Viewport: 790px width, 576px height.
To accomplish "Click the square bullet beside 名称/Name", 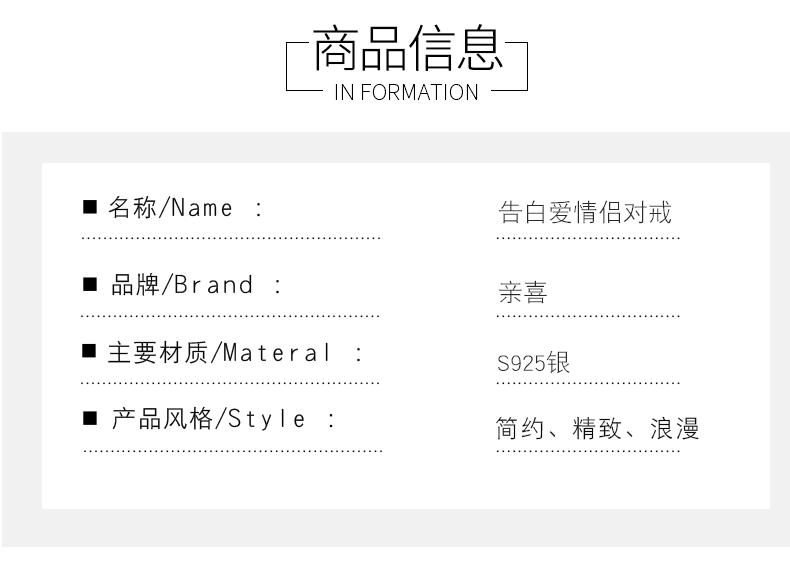I will (90, 207).
